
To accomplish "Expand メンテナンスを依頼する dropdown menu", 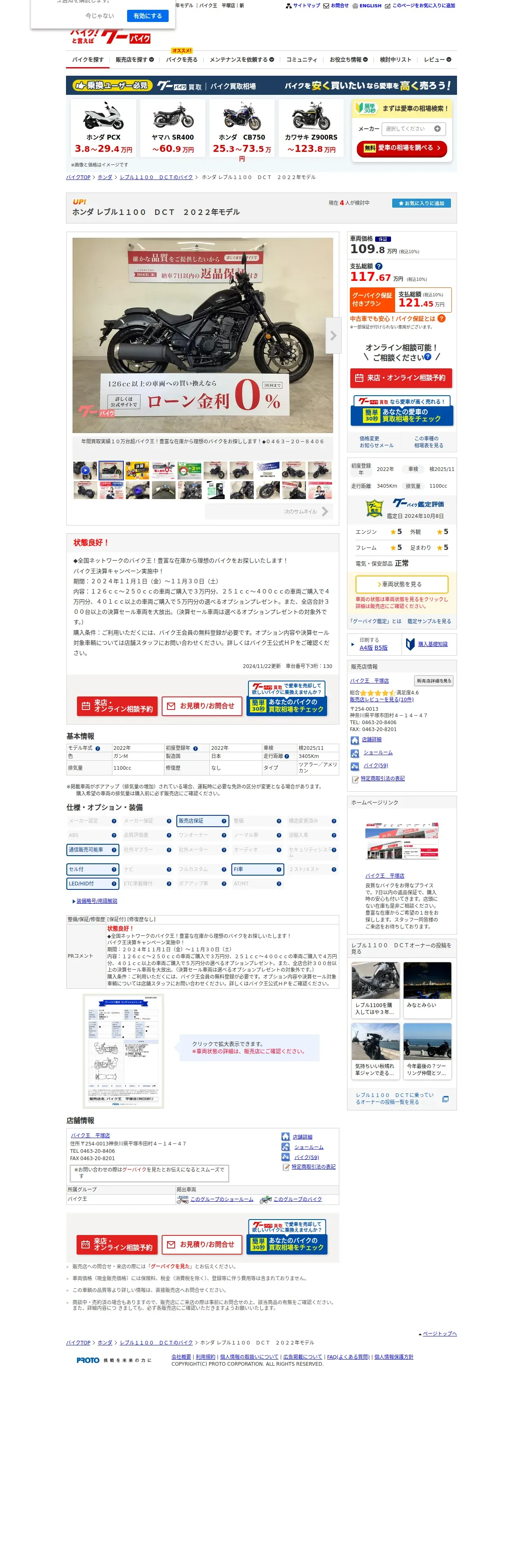I will coord(242,60).
